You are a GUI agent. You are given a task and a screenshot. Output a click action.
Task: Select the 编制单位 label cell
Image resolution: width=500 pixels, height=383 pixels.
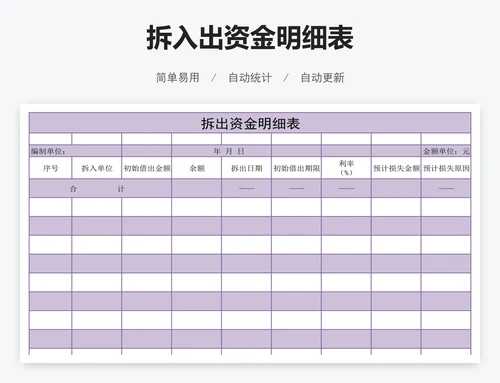(75, 151)
